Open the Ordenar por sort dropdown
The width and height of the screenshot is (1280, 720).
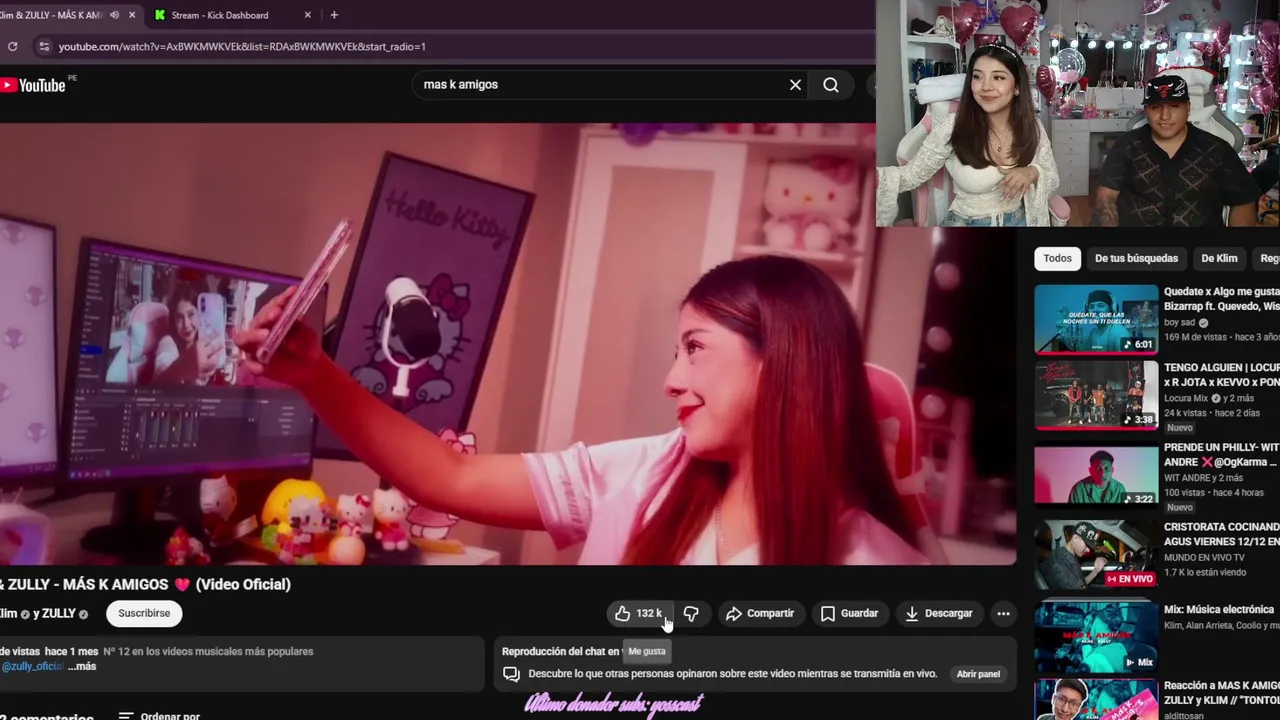click(159, 716)
